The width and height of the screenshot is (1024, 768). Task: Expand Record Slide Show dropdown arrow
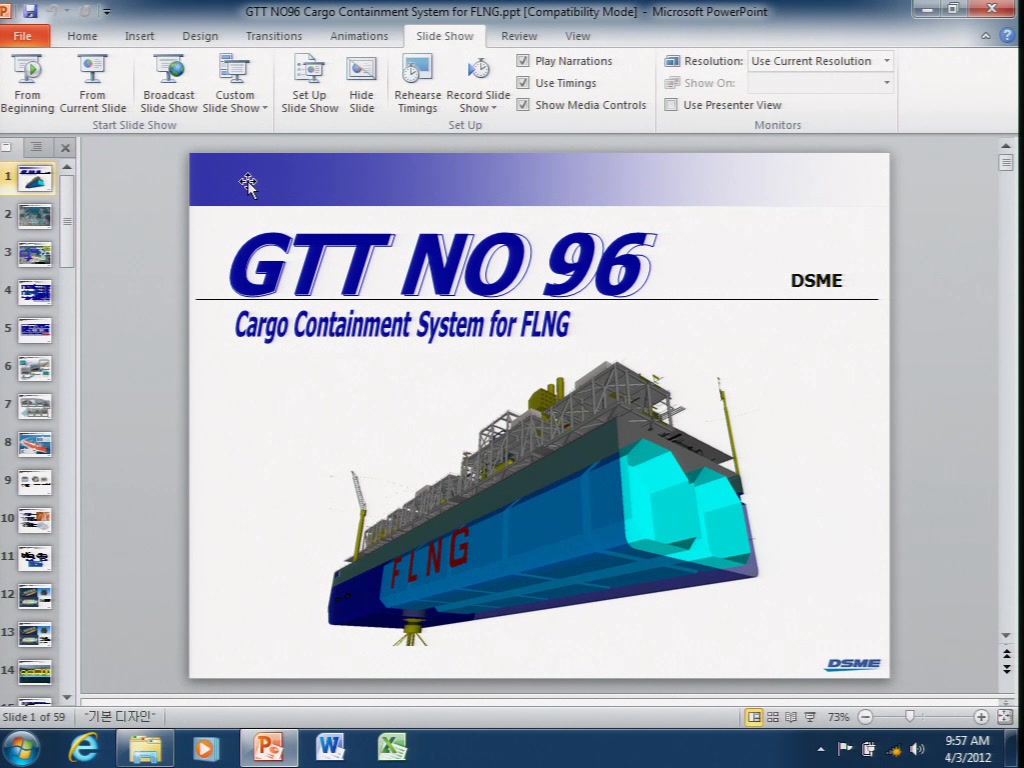click(x=494, y=108)
